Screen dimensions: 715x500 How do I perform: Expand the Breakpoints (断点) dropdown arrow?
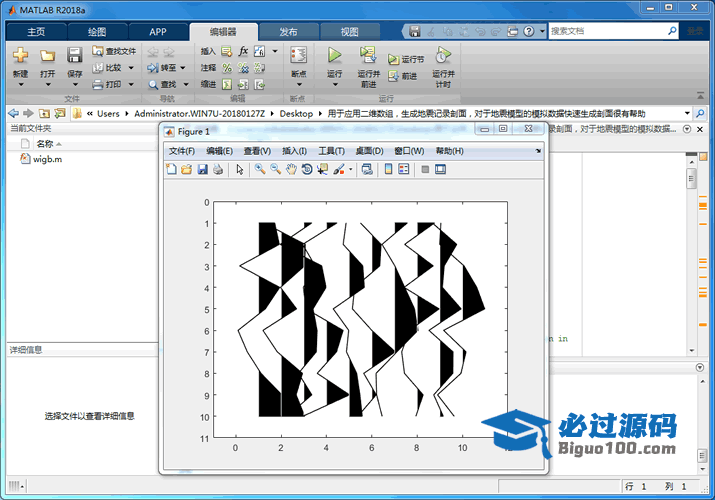(x=299, y=85)
